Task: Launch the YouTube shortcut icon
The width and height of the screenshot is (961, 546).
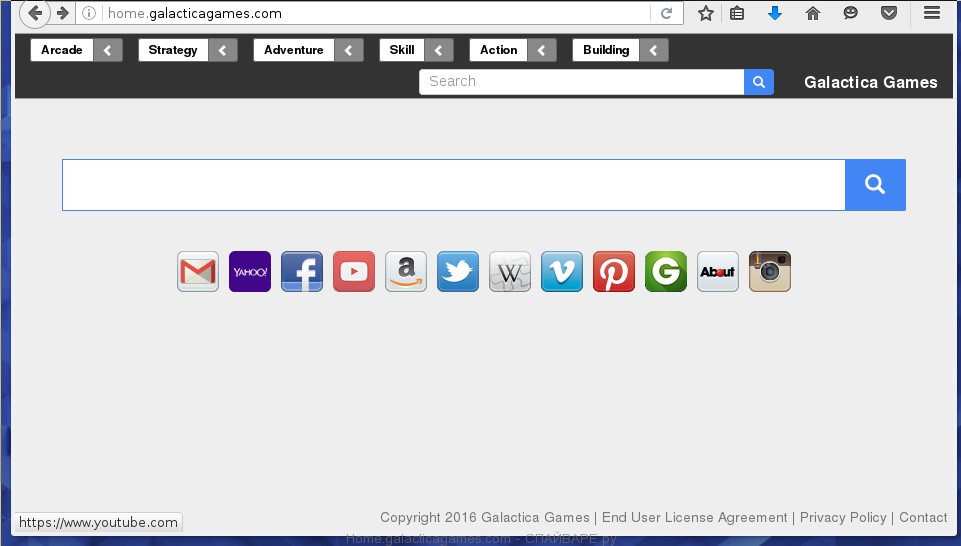Action: [x=354, y=272]
